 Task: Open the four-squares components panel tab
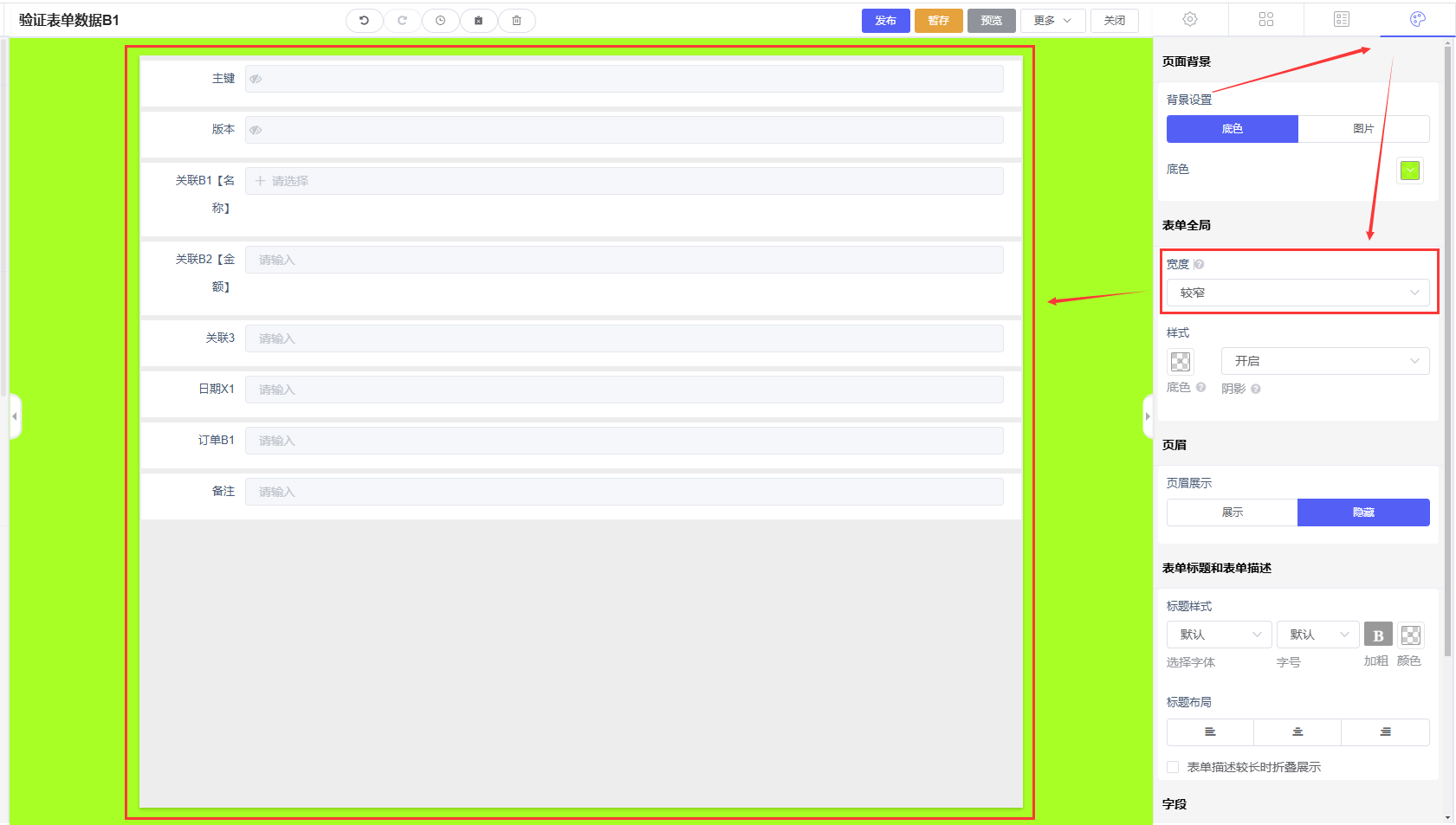(x=1265, y=19)
